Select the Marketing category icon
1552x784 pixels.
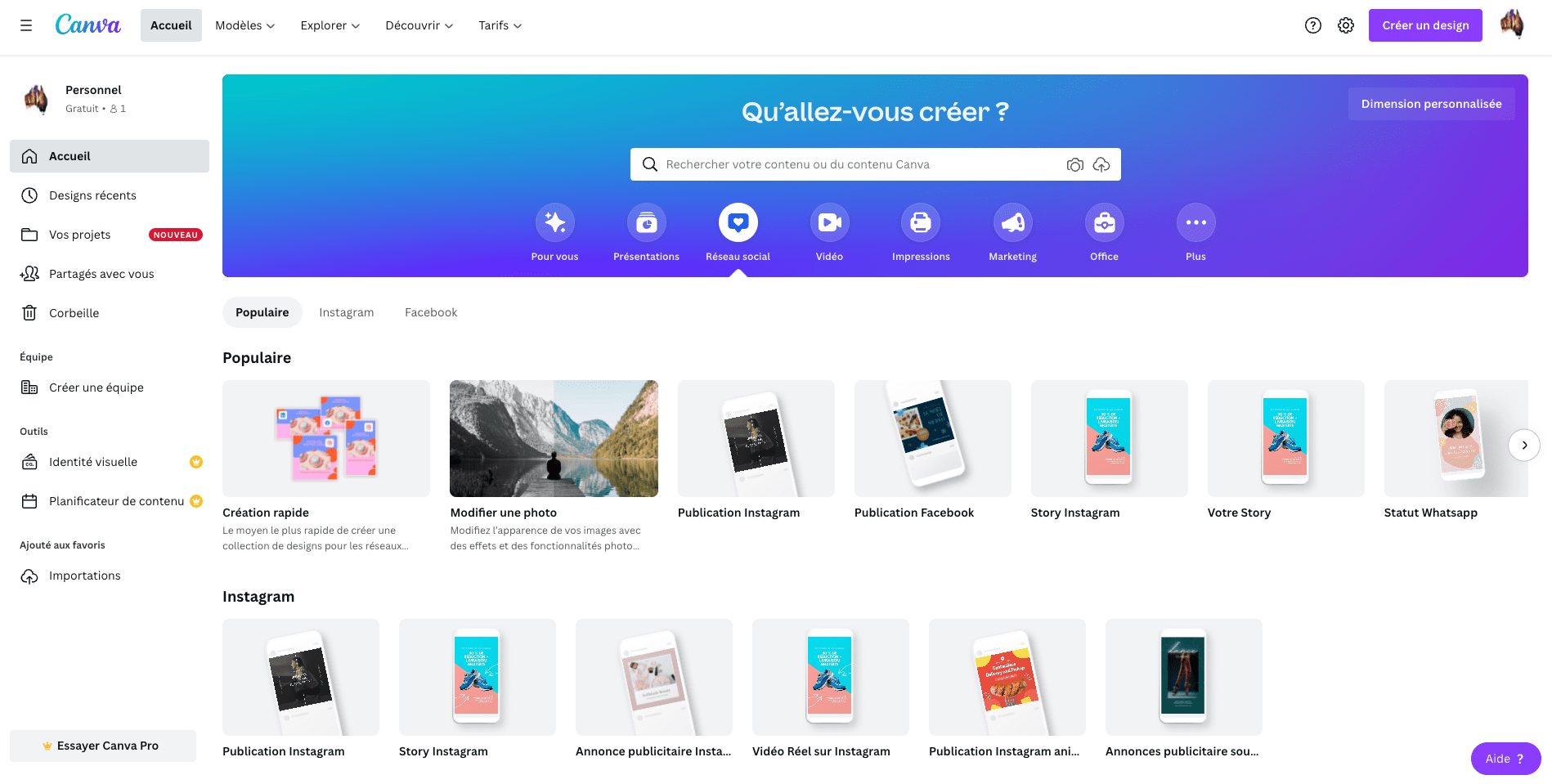tap(1012, 222)
